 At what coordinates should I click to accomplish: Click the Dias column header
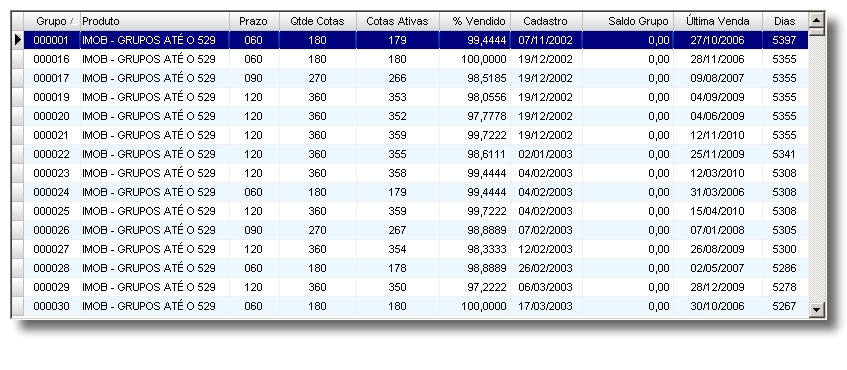[785, 22]
